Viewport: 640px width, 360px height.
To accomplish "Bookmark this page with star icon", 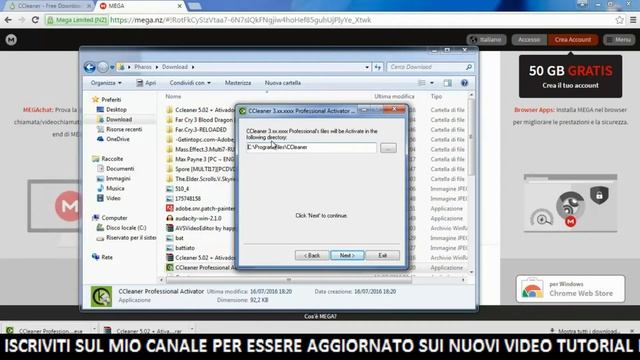I will click(x=619, y=20).
